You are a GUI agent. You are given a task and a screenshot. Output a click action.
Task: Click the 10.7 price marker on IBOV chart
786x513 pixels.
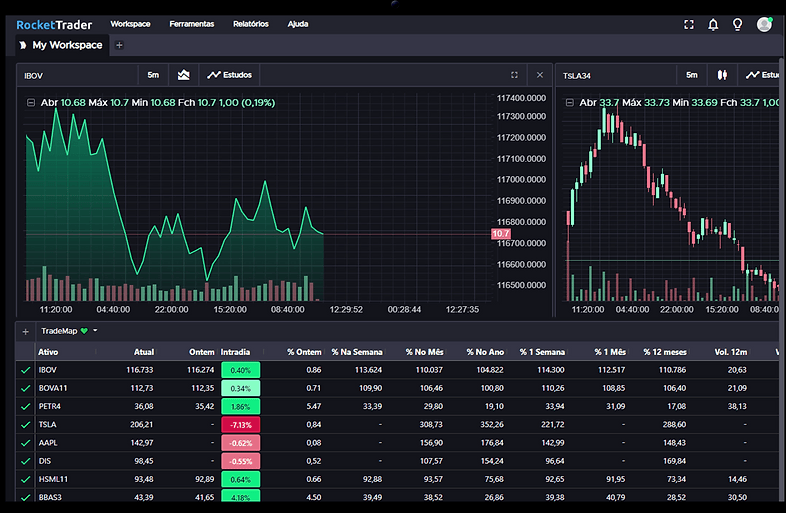pyautogui.click(x=501, y=234)
